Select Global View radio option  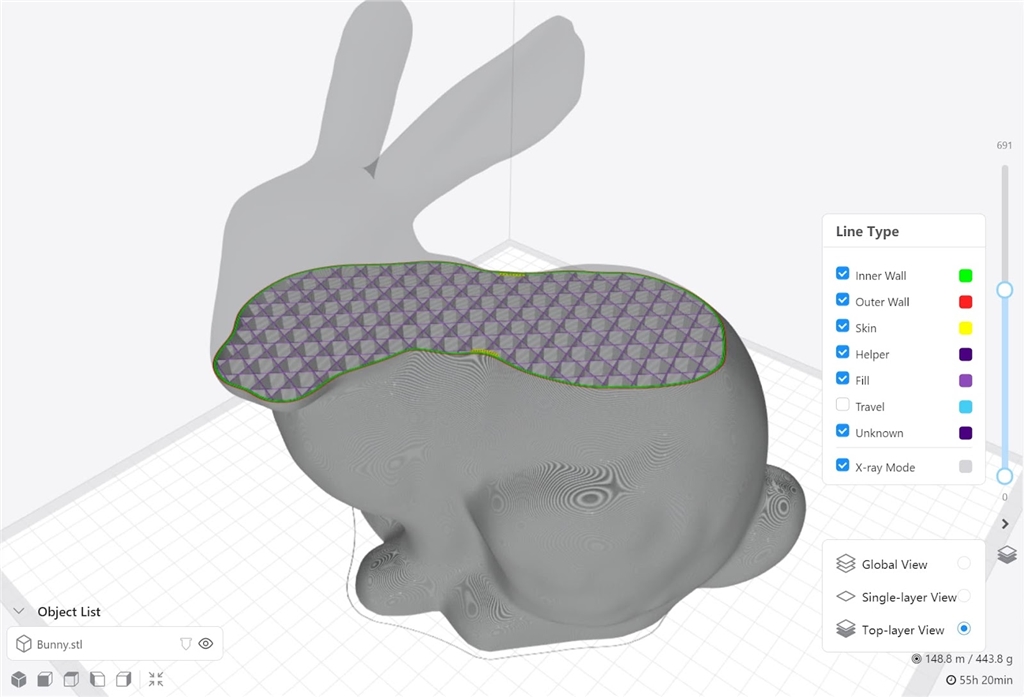963,564
